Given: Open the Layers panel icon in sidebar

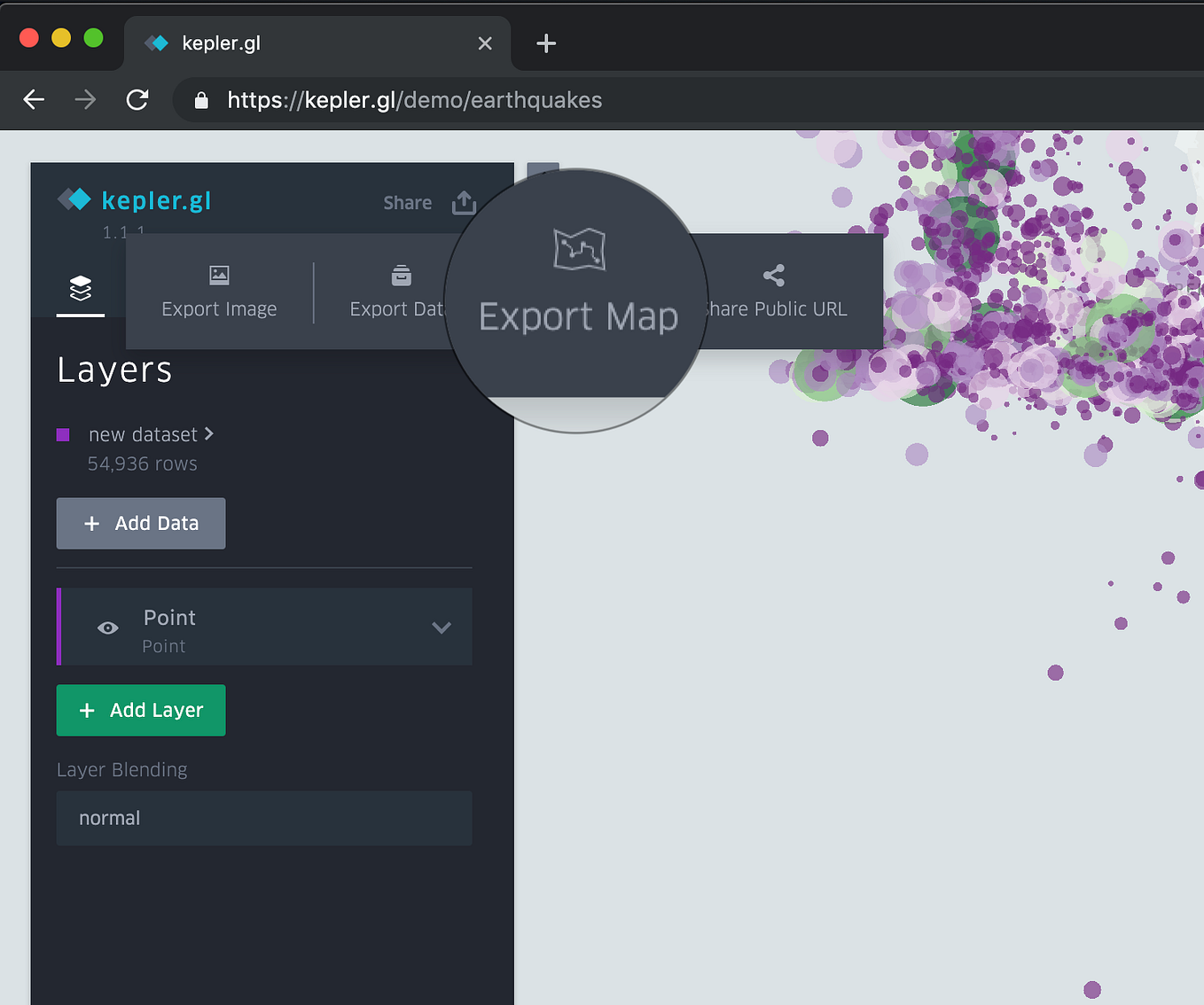Looking at the screenshot, I should tap(81, 287).
